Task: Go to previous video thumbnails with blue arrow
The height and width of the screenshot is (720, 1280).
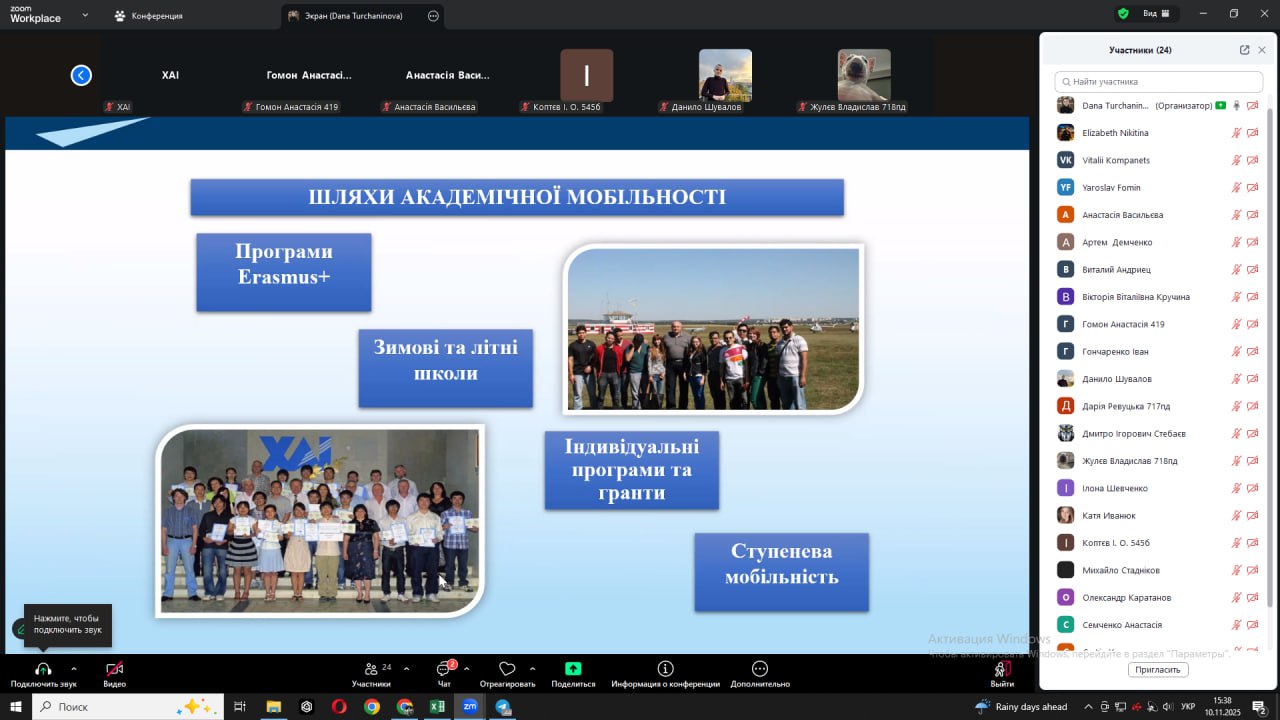Action: click(x=81, y=75)
